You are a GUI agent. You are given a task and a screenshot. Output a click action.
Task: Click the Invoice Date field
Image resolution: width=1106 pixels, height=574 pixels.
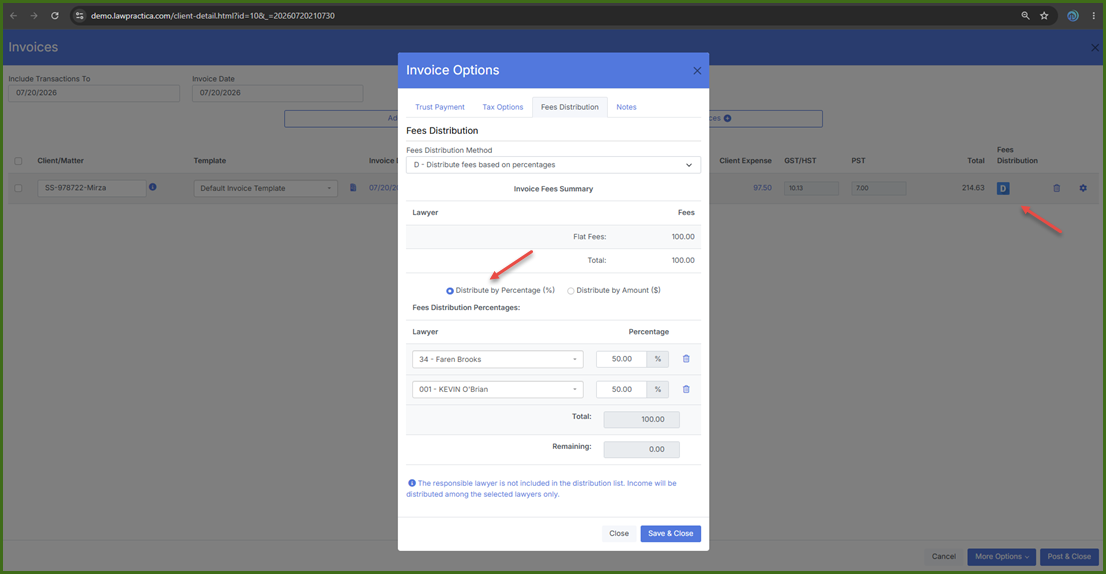pyautogui.click(x=277, y=93)
